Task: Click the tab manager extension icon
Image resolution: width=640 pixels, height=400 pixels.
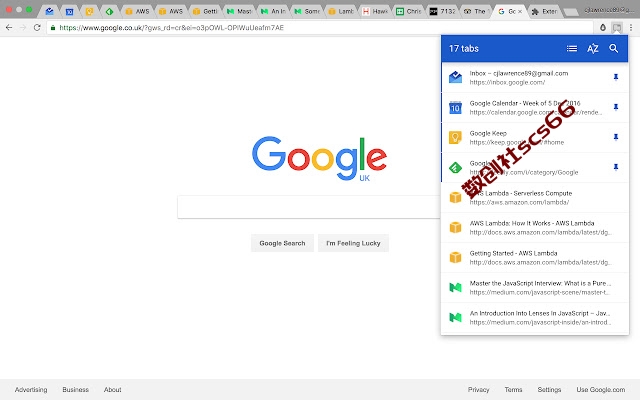Action: click(617, 28)
